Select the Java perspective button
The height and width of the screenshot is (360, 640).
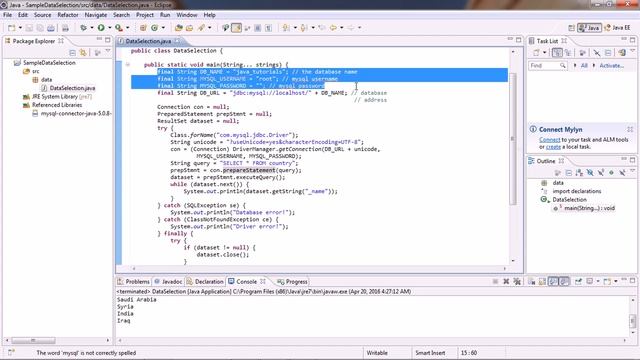coord(589,28)
